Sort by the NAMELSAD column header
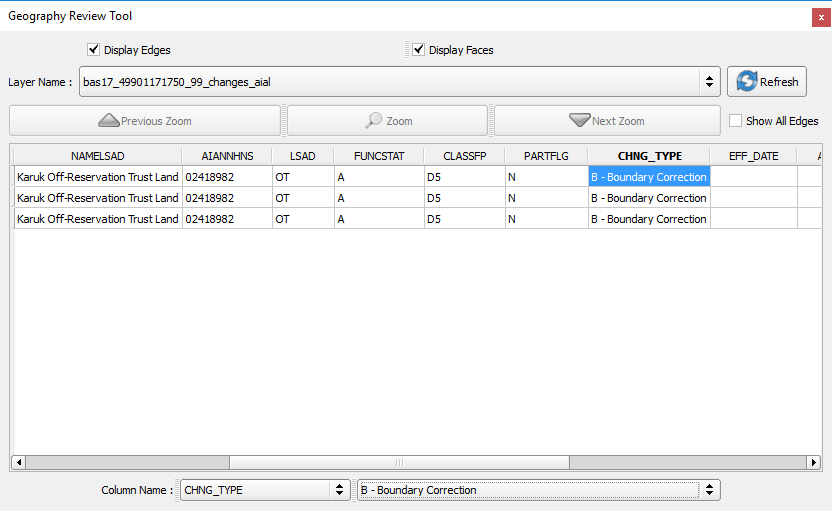The image size is (832, 511). pos(98,156)
